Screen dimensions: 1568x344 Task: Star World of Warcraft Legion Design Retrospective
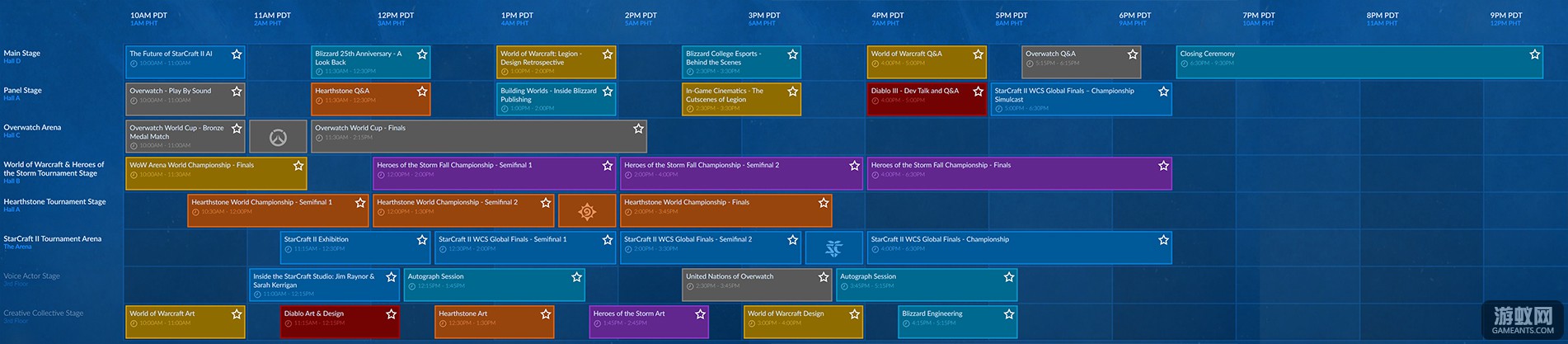608,54
